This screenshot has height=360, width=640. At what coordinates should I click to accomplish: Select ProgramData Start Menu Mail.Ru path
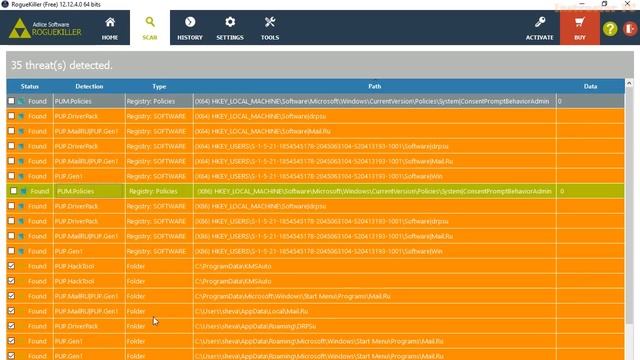pyautogui.click(x=292, y=296)
